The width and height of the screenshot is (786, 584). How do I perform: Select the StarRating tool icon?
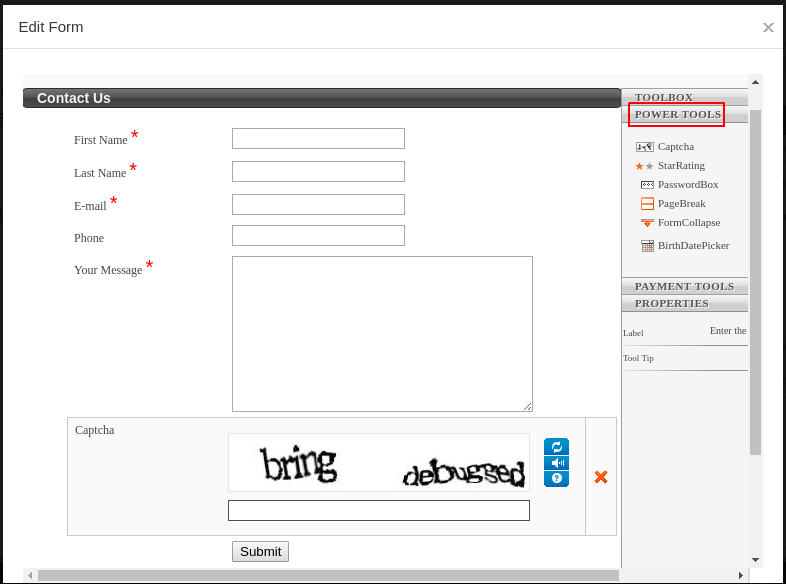point(644,166)
